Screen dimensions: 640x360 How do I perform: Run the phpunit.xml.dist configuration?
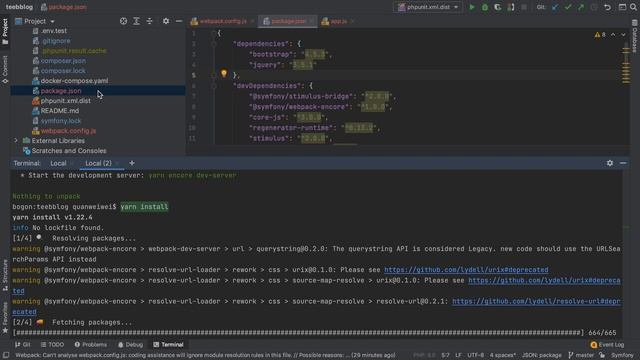[472, 7]
